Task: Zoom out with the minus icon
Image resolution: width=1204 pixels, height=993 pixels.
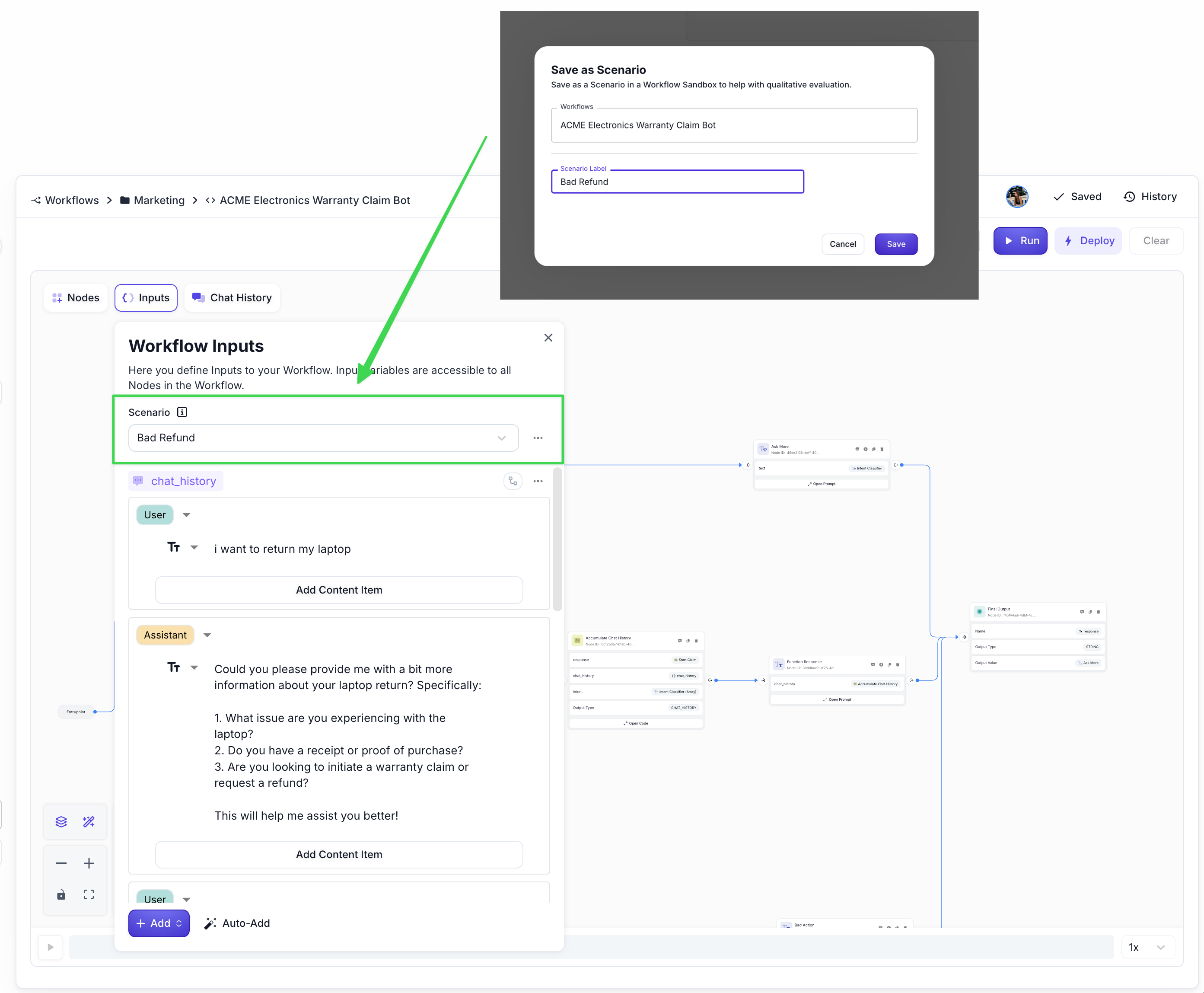Action: click(x=61, y=863)
